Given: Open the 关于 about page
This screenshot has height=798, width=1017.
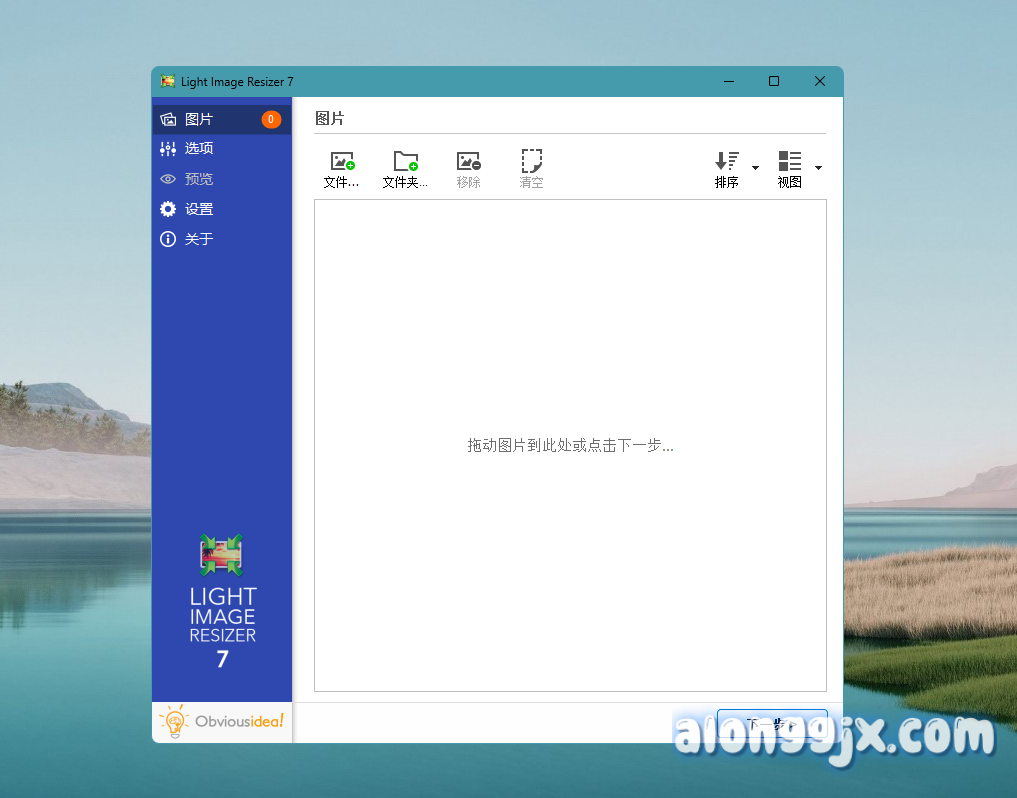Looking at the screenshot, I should pos(199,239).
